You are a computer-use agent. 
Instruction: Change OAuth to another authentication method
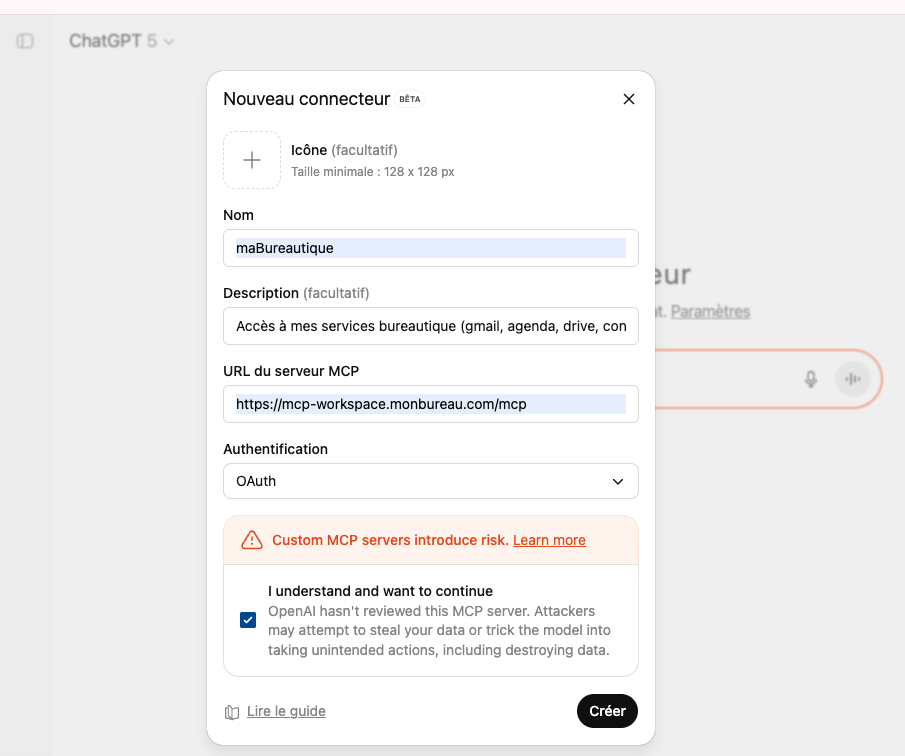pos(430,481)
